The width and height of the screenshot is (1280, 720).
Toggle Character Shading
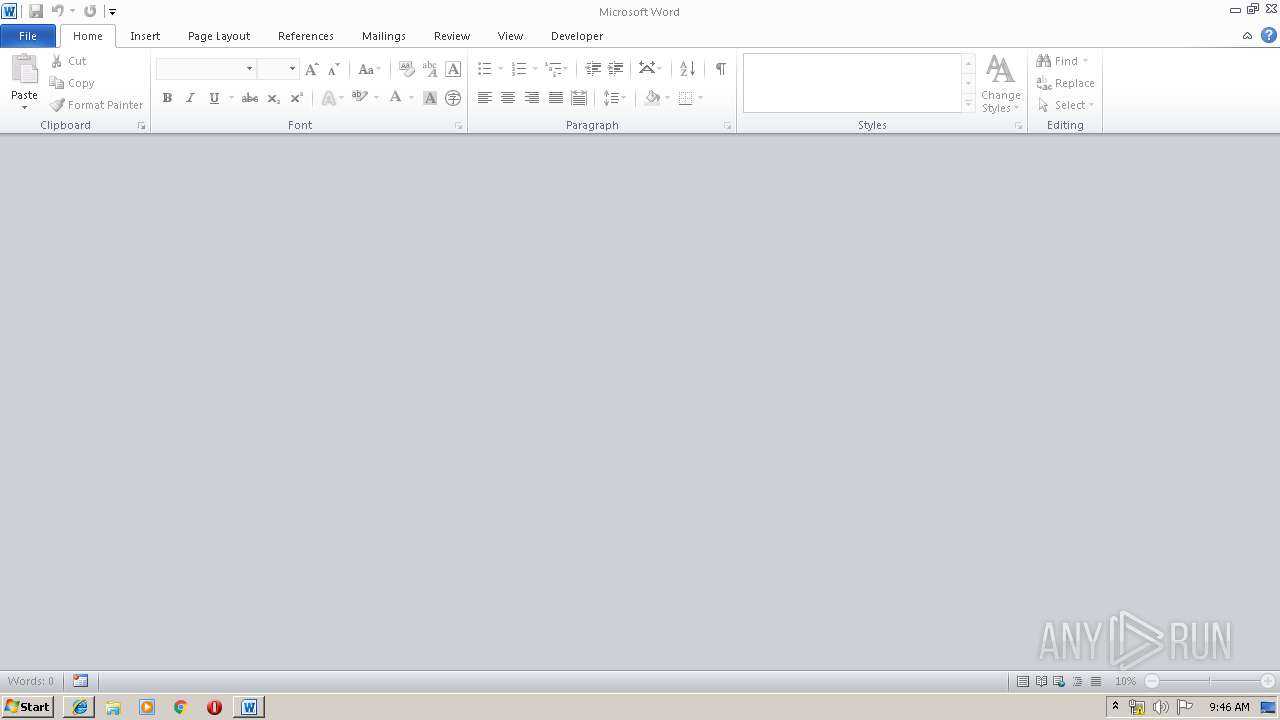[430, 98]
